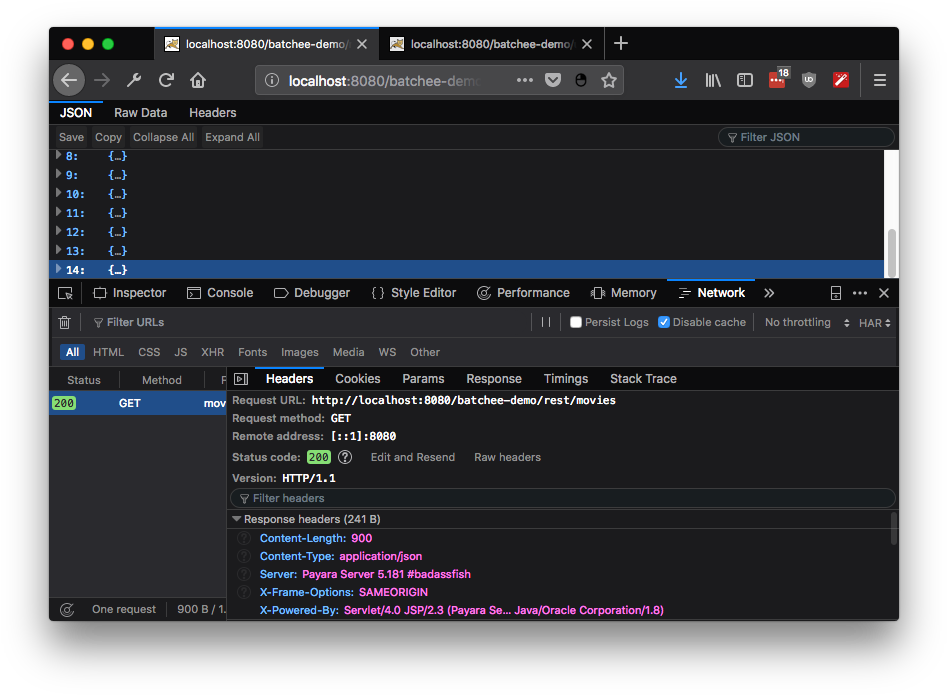Click Collapse All in the JSON viewer

coord(163,136)
